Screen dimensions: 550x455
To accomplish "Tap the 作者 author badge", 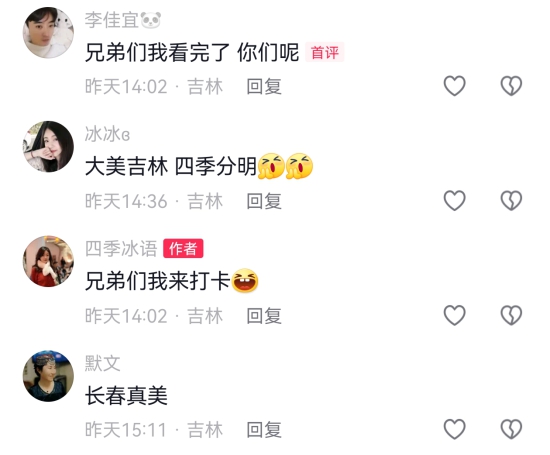I will pos(183,248).
